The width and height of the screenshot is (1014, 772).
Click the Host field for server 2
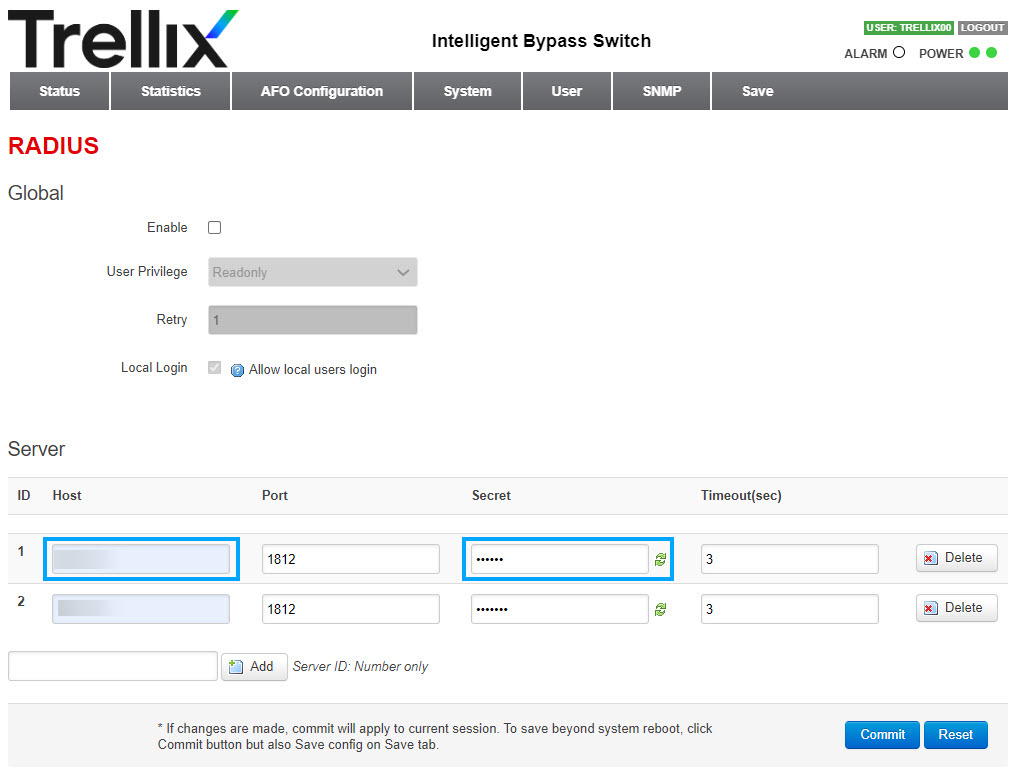141,609
